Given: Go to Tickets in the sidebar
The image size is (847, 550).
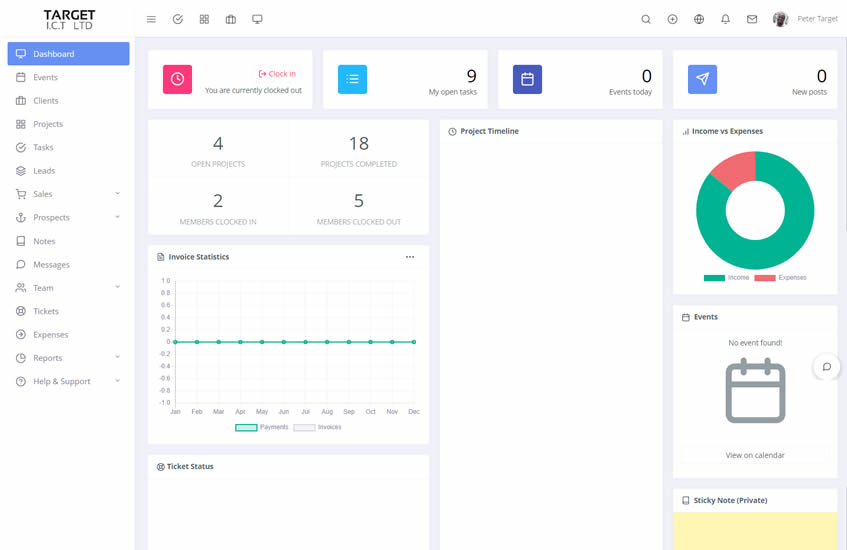Looking at the screenshot, I should click(46, 311).
